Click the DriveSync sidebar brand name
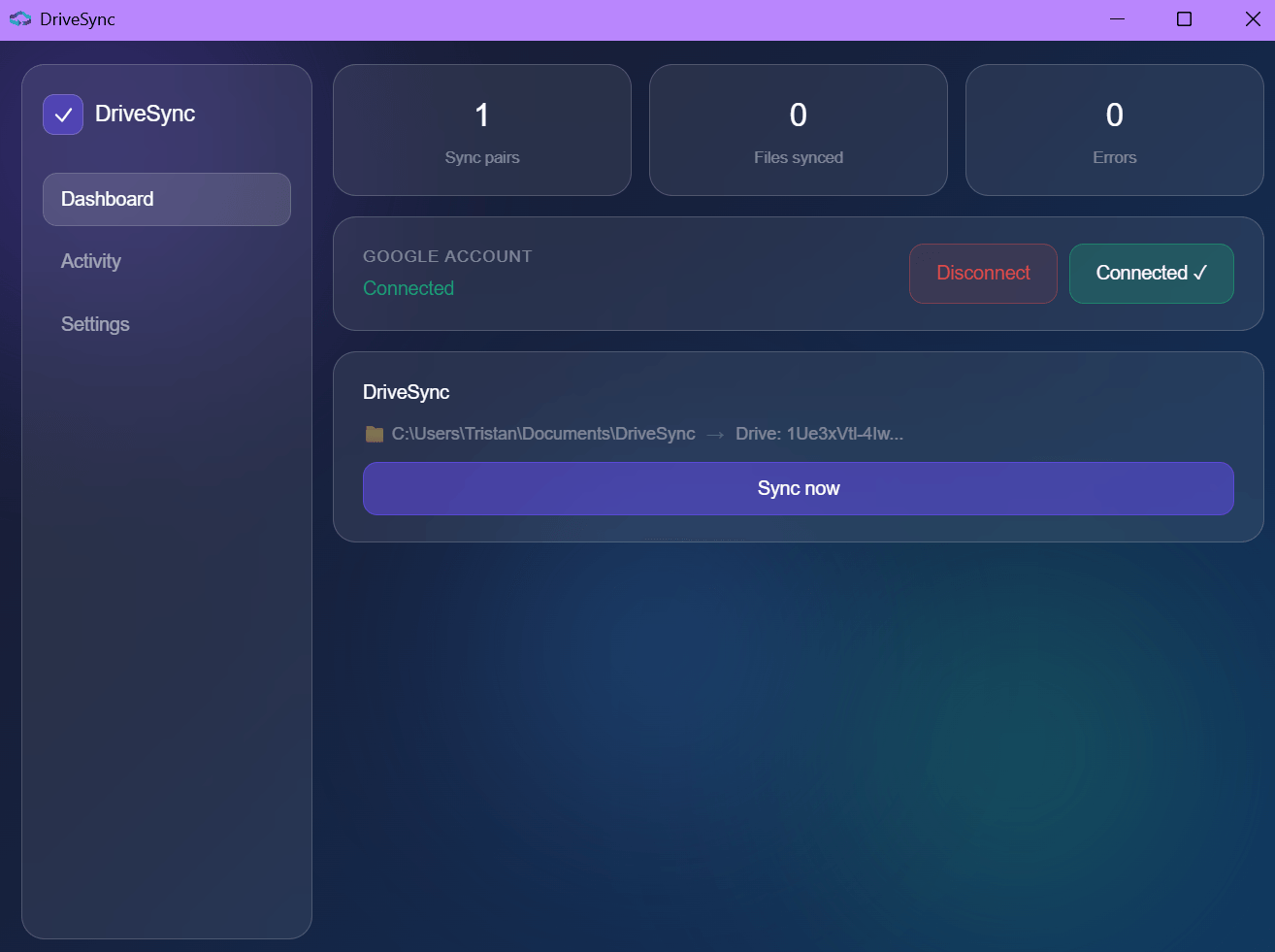Screen dimensions: 1275x952 tap(146, 114)
